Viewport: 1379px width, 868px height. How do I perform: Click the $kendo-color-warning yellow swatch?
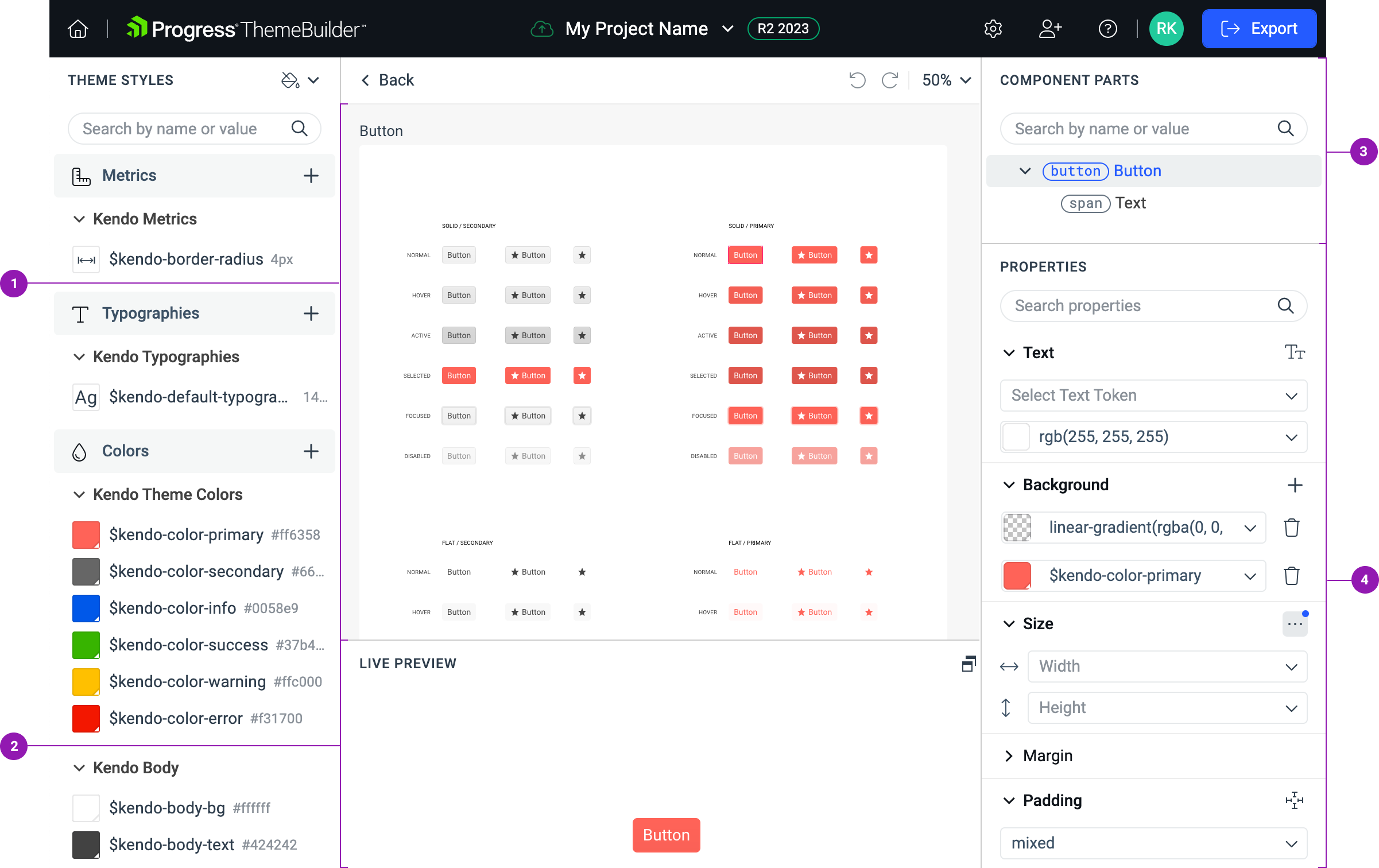(x=86, y=682)
